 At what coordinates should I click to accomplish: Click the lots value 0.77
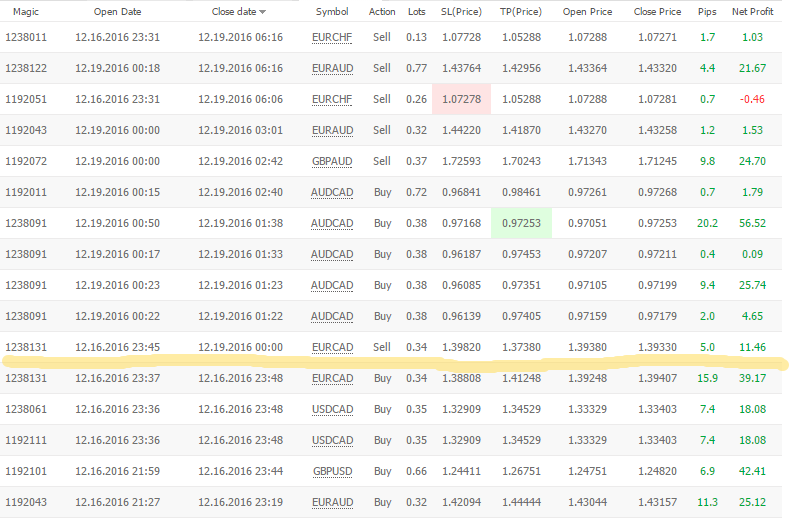tap(417, 68)
